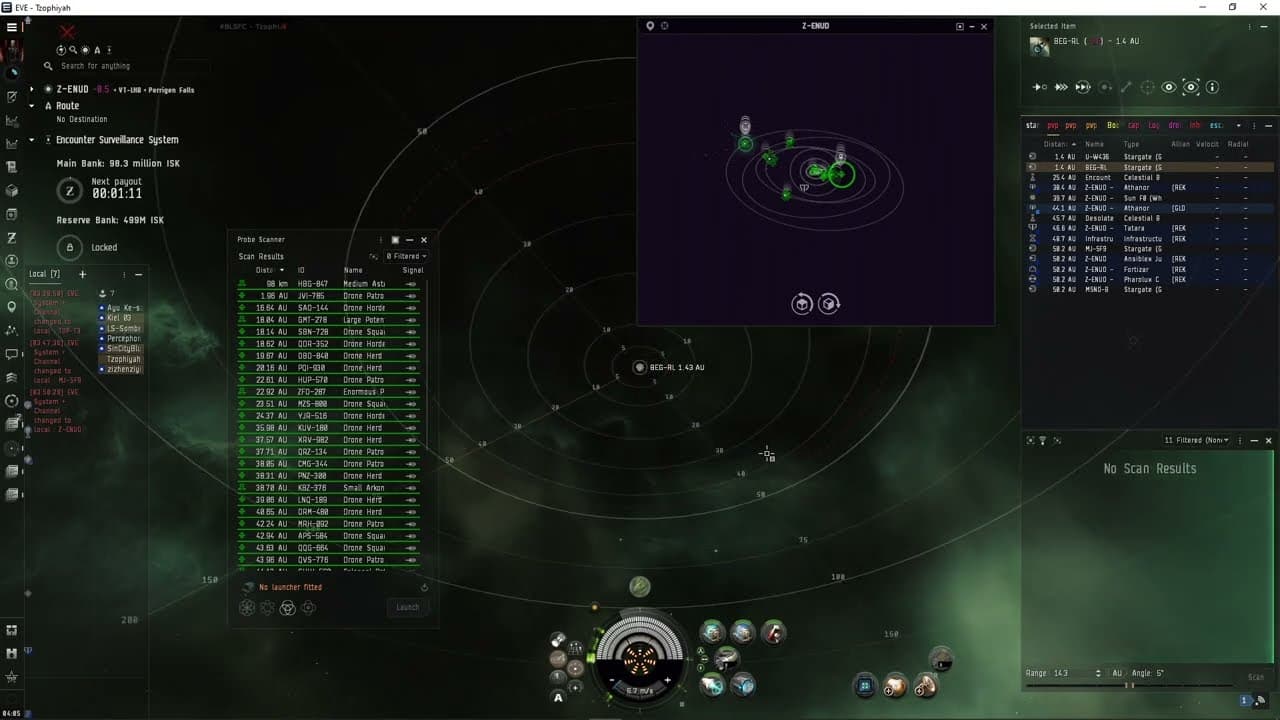Collapse the Encounter Surveillance System section
Image resolution: width=1280 pixels, height=720 pixels.
pos(32,140)
